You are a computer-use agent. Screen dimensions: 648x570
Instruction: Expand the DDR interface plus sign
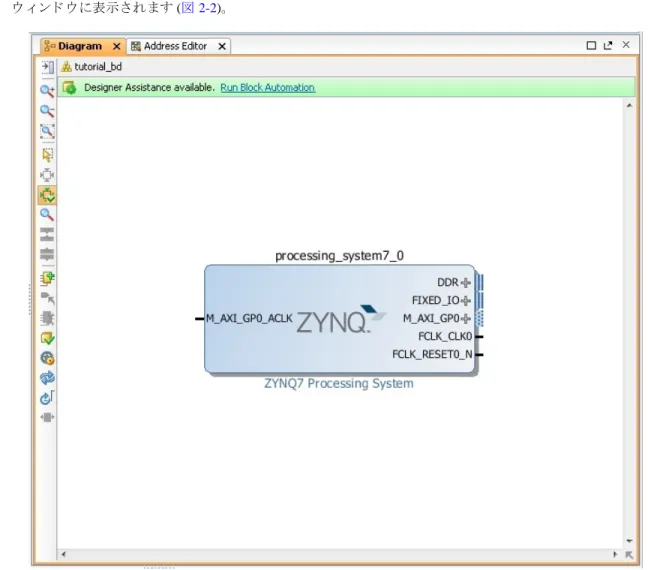point(466,283)
